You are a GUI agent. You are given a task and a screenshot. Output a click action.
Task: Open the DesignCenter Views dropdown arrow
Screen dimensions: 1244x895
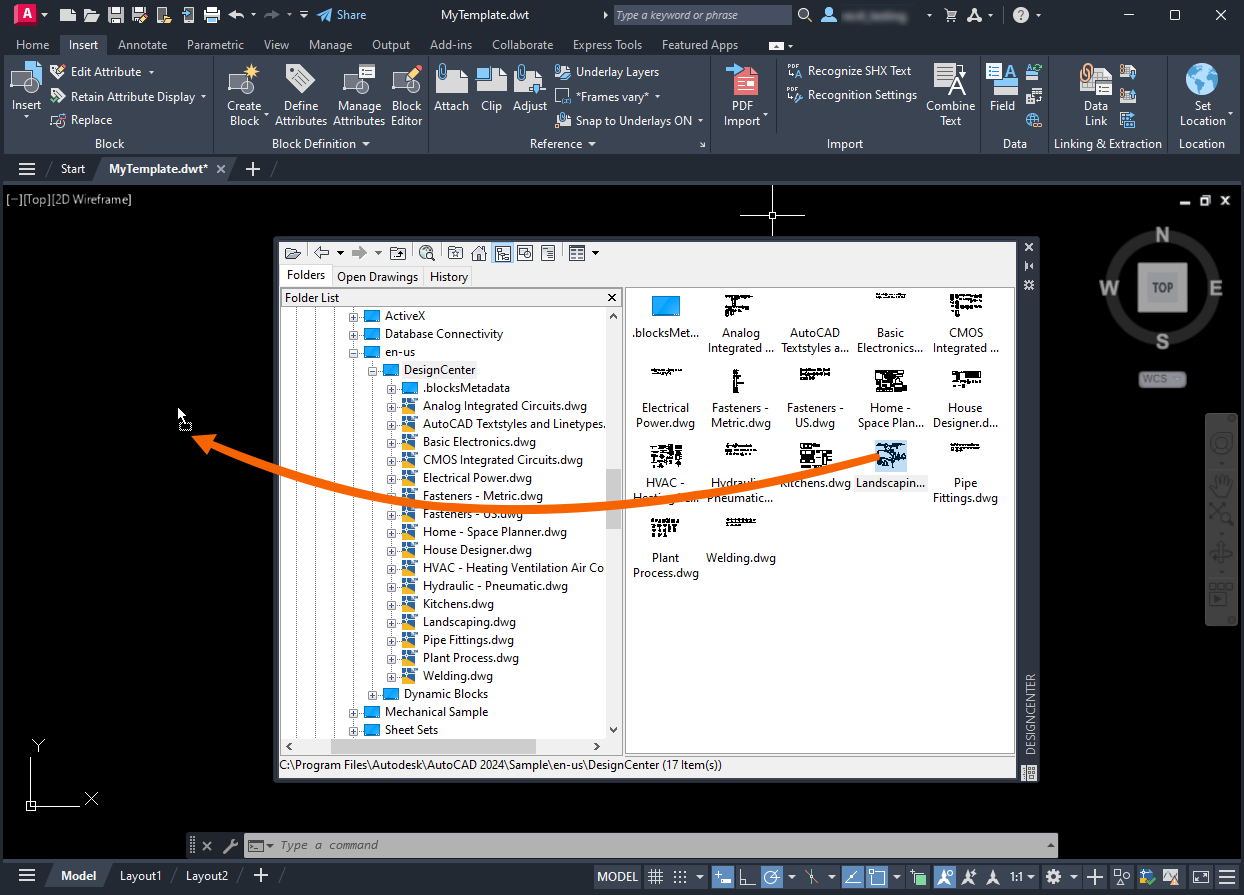(595, 253)
